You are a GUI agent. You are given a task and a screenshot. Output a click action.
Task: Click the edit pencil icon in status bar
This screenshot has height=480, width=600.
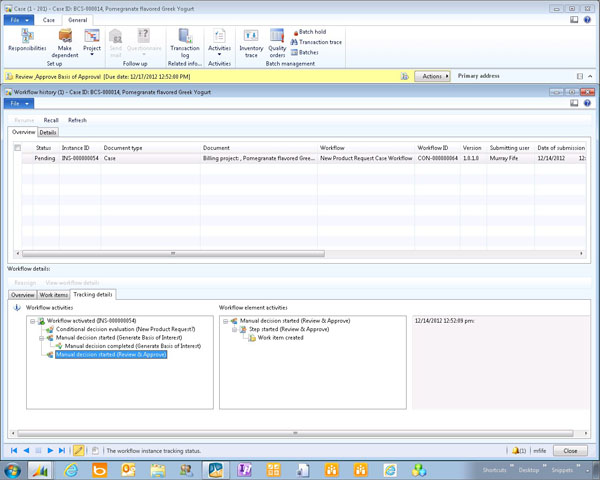78,451
